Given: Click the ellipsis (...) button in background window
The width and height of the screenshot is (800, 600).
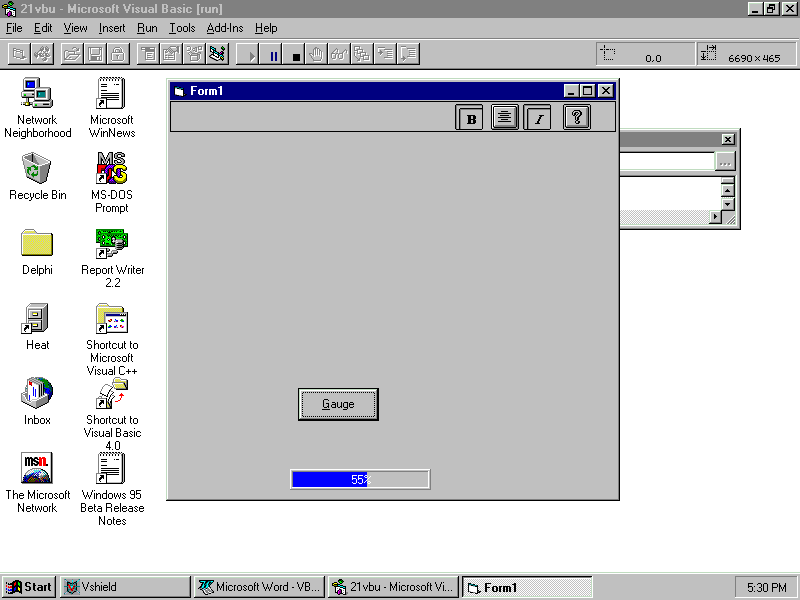Looking at the screenshot, I should (x=725, y=161).
